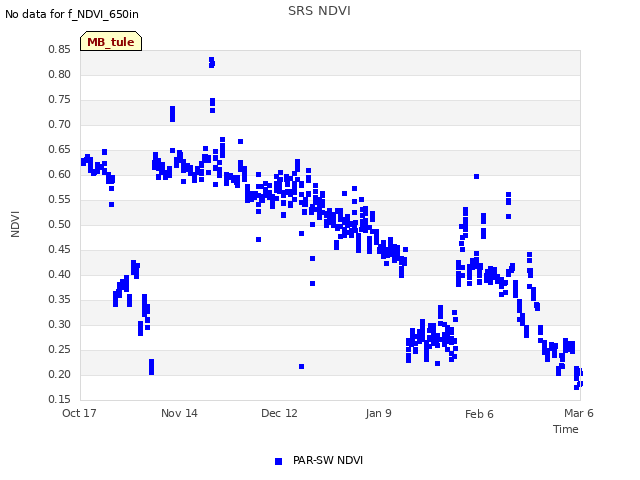Screen dimensions: 640x480
Task: Click the Time x-axis title
Action: [565, 429]
